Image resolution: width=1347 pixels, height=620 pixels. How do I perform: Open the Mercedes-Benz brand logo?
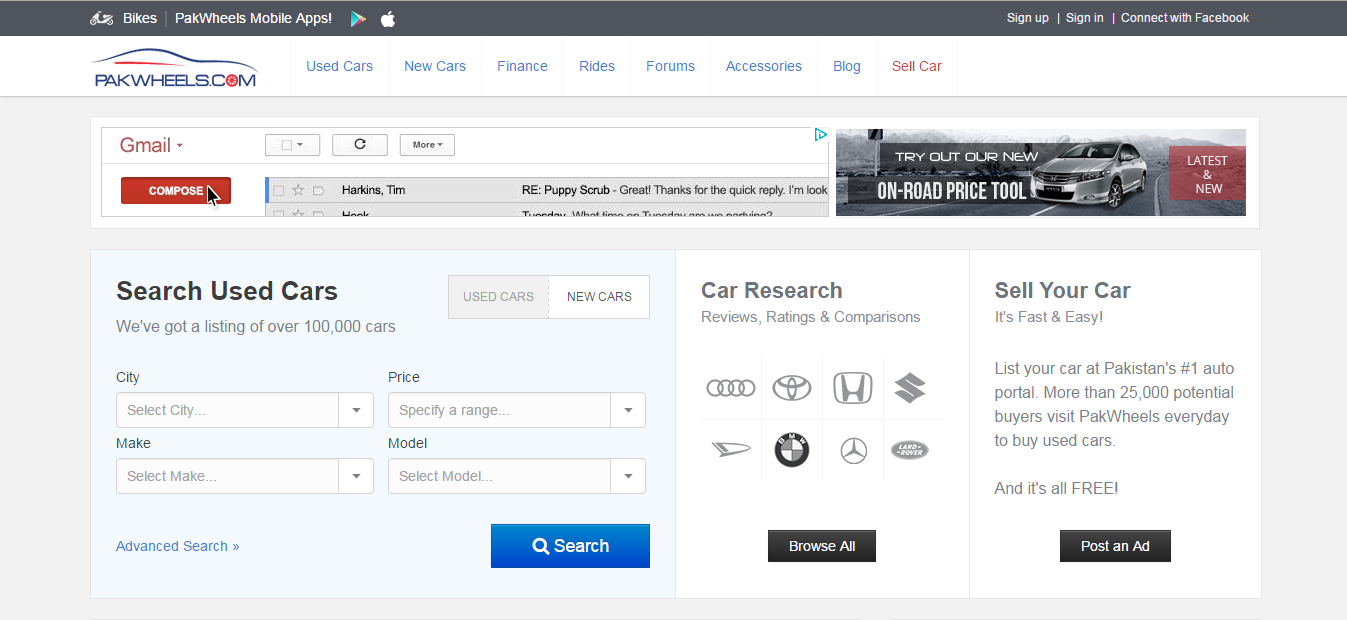(x=853, y=451)
